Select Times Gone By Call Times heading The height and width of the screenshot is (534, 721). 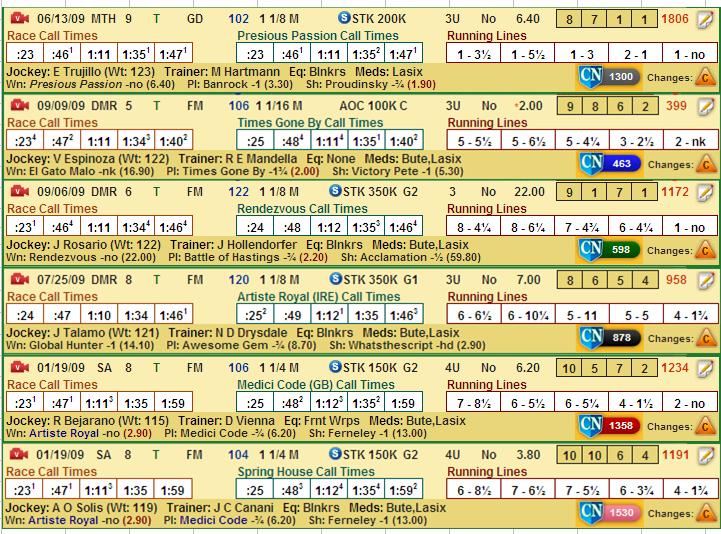click(310, 123)
